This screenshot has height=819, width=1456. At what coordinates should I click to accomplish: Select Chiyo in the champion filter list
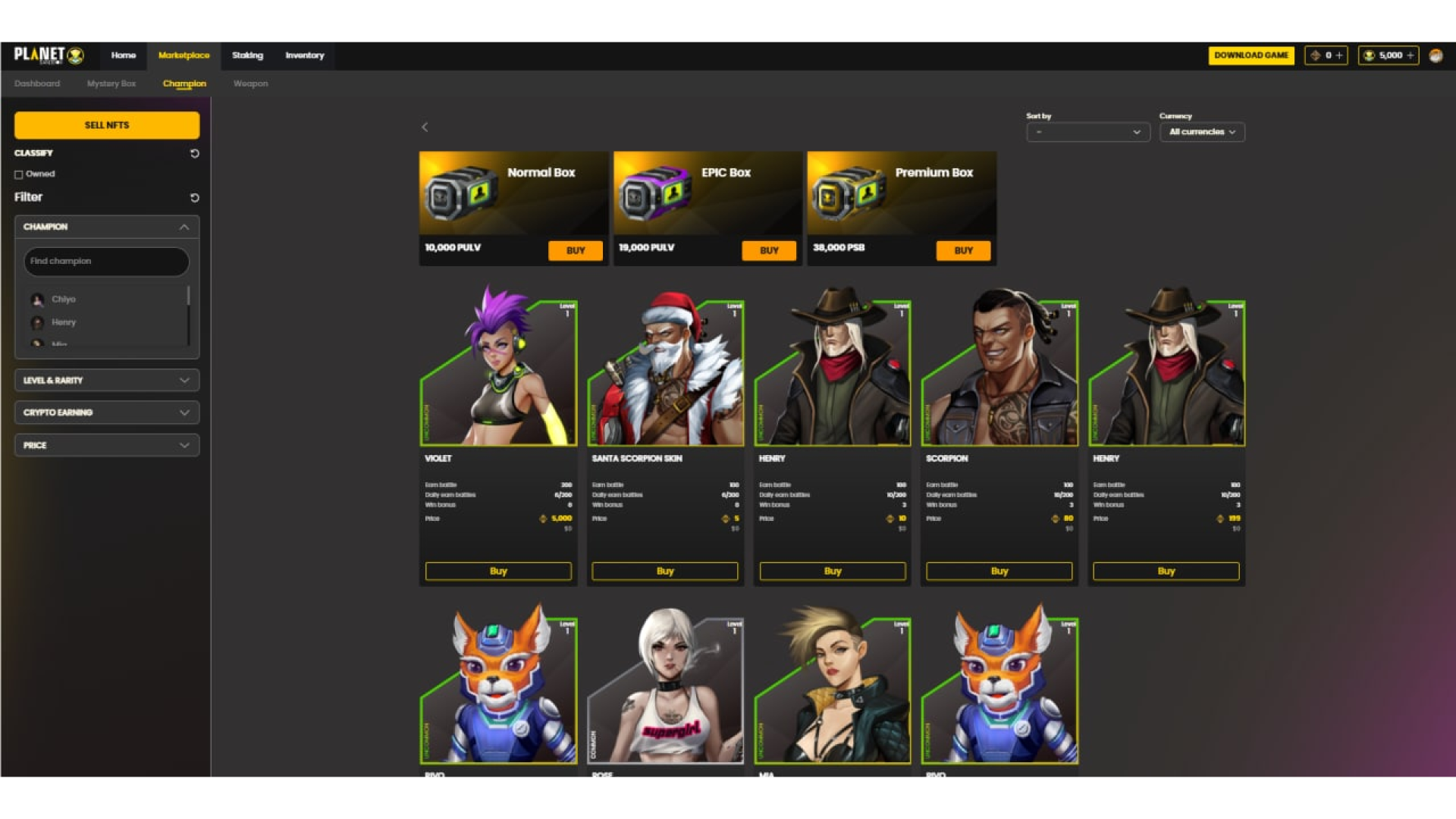[64, 299]
